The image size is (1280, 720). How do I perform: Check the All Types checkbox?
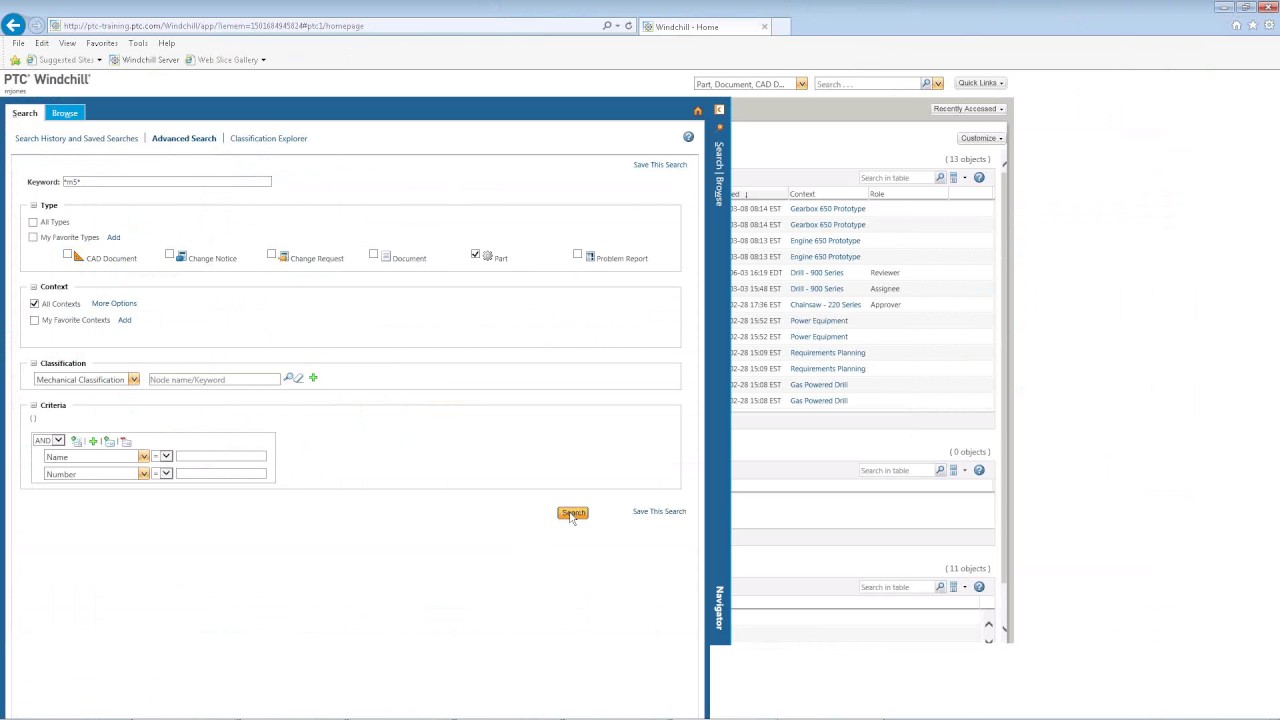[x=33, y=221]
